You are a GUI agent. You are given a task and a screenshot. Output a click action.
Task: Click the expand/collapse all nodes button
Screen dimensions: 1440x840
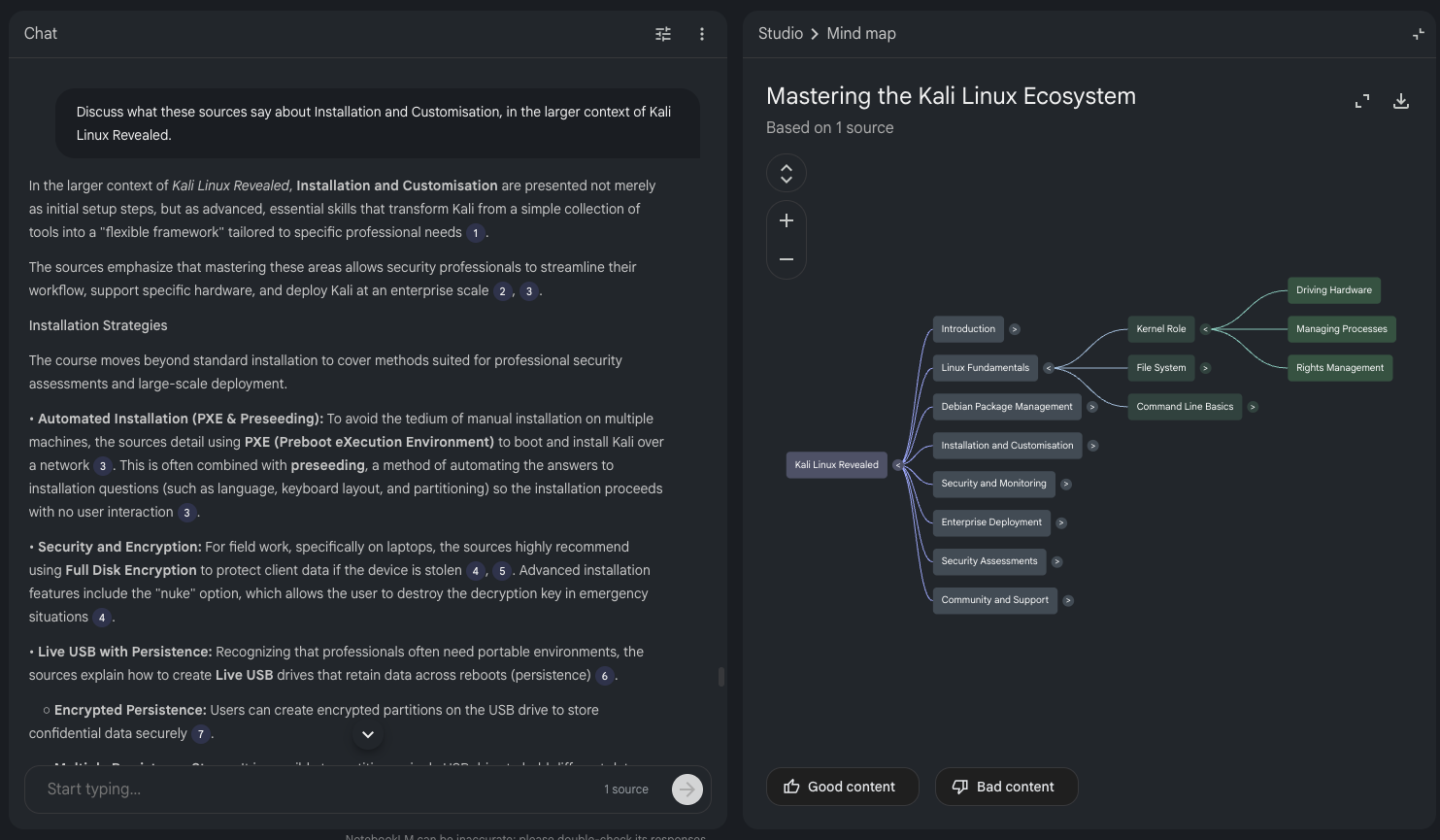pyautogui.click(x=787, y=174)
